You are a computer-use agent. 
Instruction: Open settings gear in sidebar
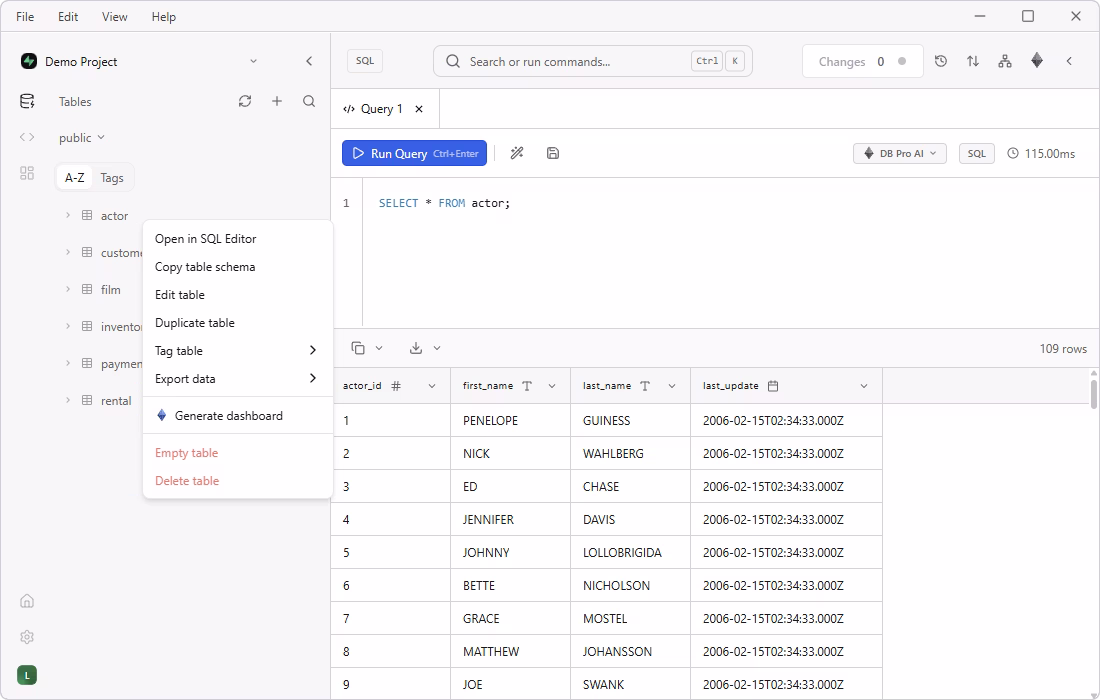point(27,637)
